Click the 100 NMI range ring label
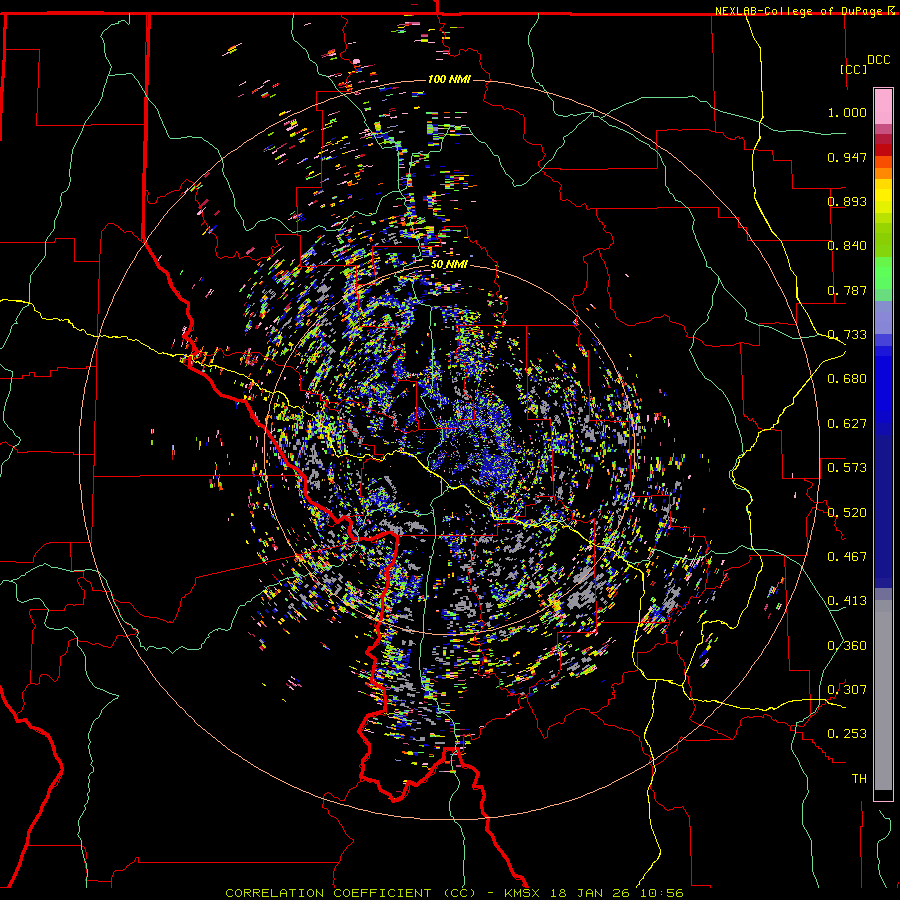Screen dimensions: 900x900 pyautogui.click(x=449, y=79)
